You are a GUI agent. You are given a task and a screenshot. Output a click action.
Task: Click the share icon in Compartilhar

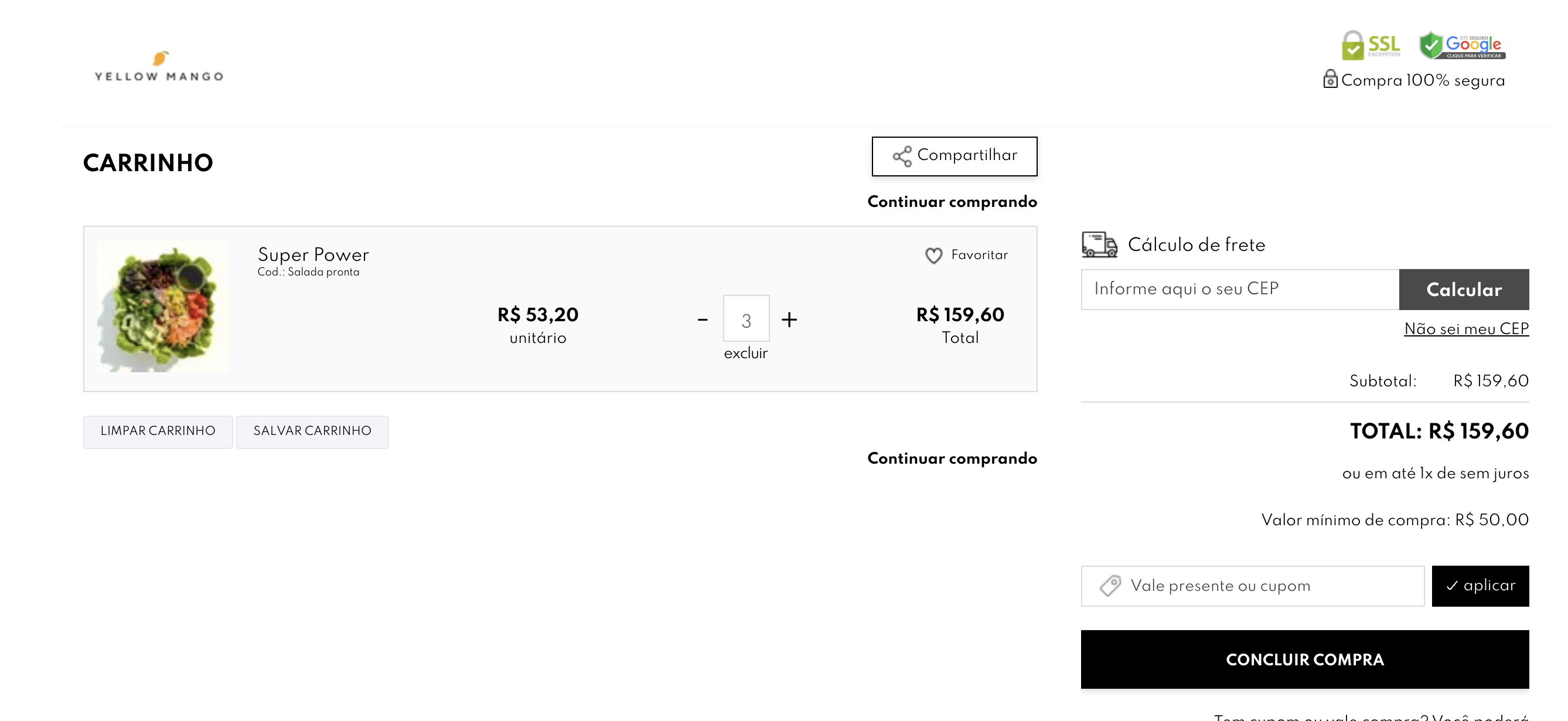[x=902, y=157]
